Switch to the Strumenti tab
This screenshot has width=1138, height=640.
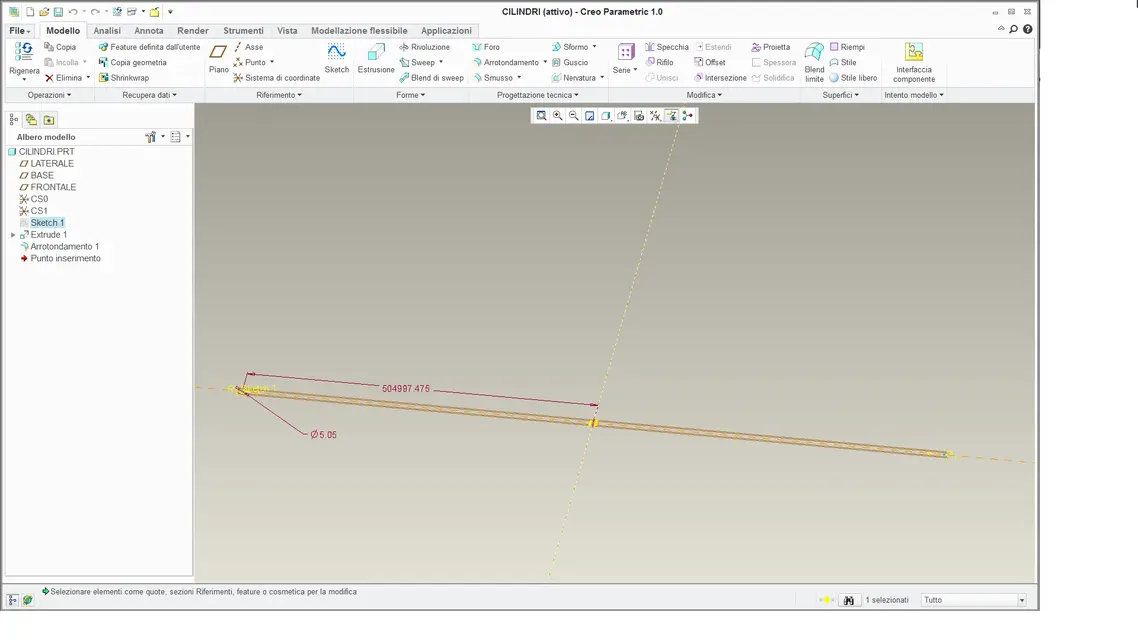coord(243,30)
